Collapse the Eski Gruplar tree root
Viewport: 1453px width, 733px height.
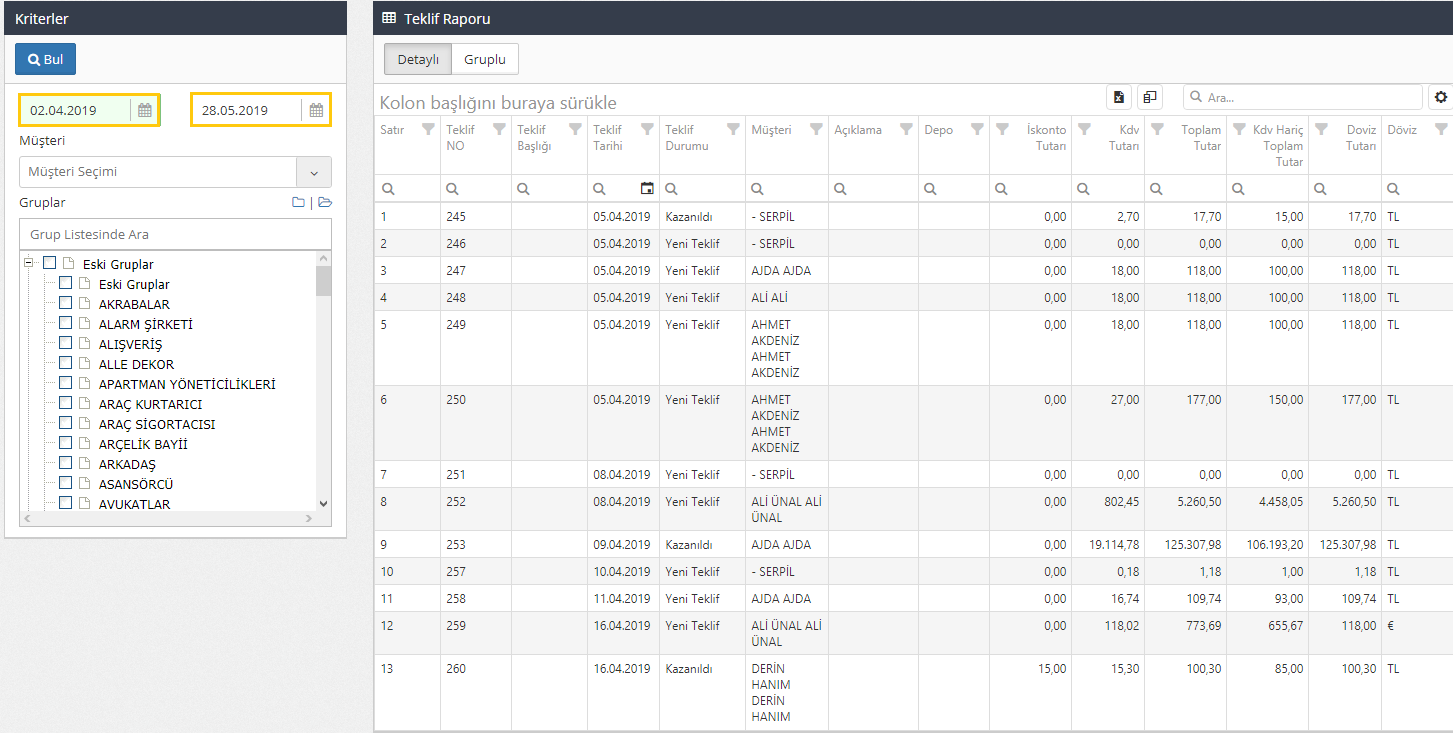pos(29,262)
